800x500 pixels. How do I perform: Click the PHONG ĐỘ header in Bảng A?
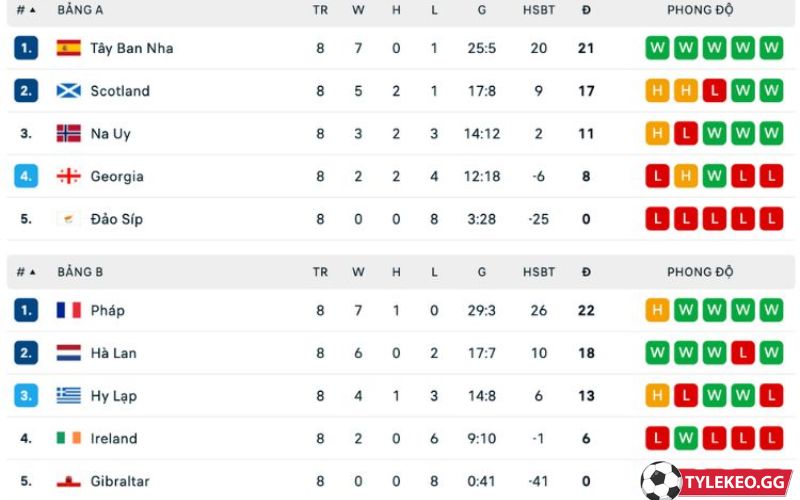click(x=700, y=10)
